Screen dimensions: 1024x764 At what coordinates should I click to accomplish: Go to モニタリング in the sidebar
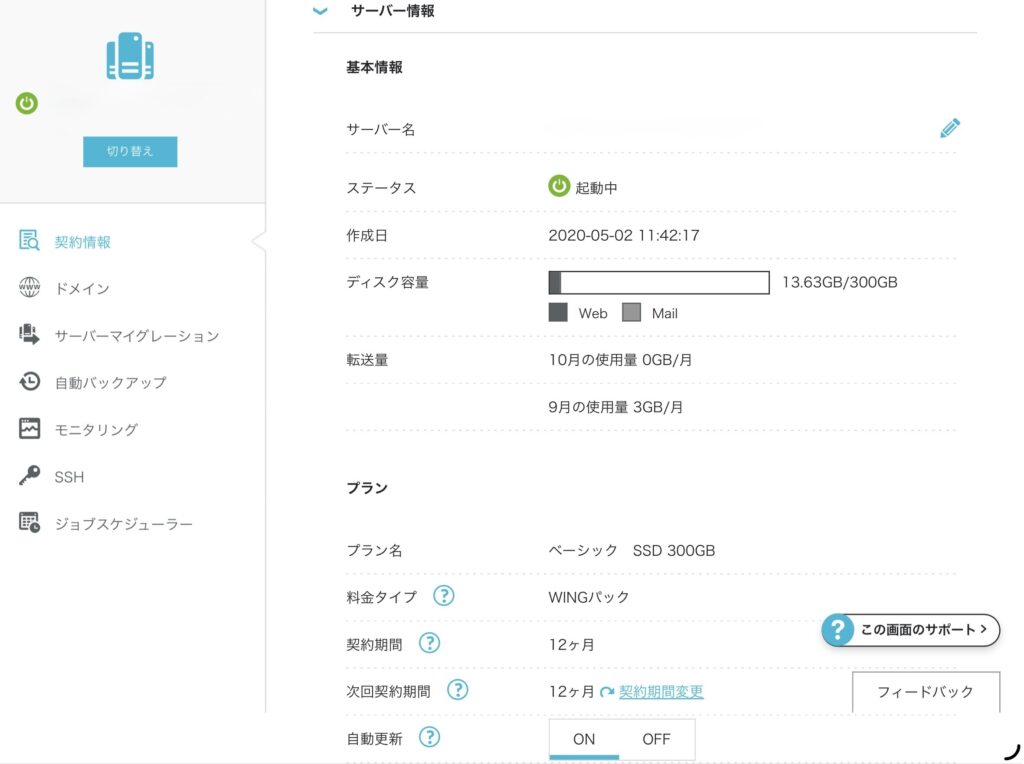[96, 430]
